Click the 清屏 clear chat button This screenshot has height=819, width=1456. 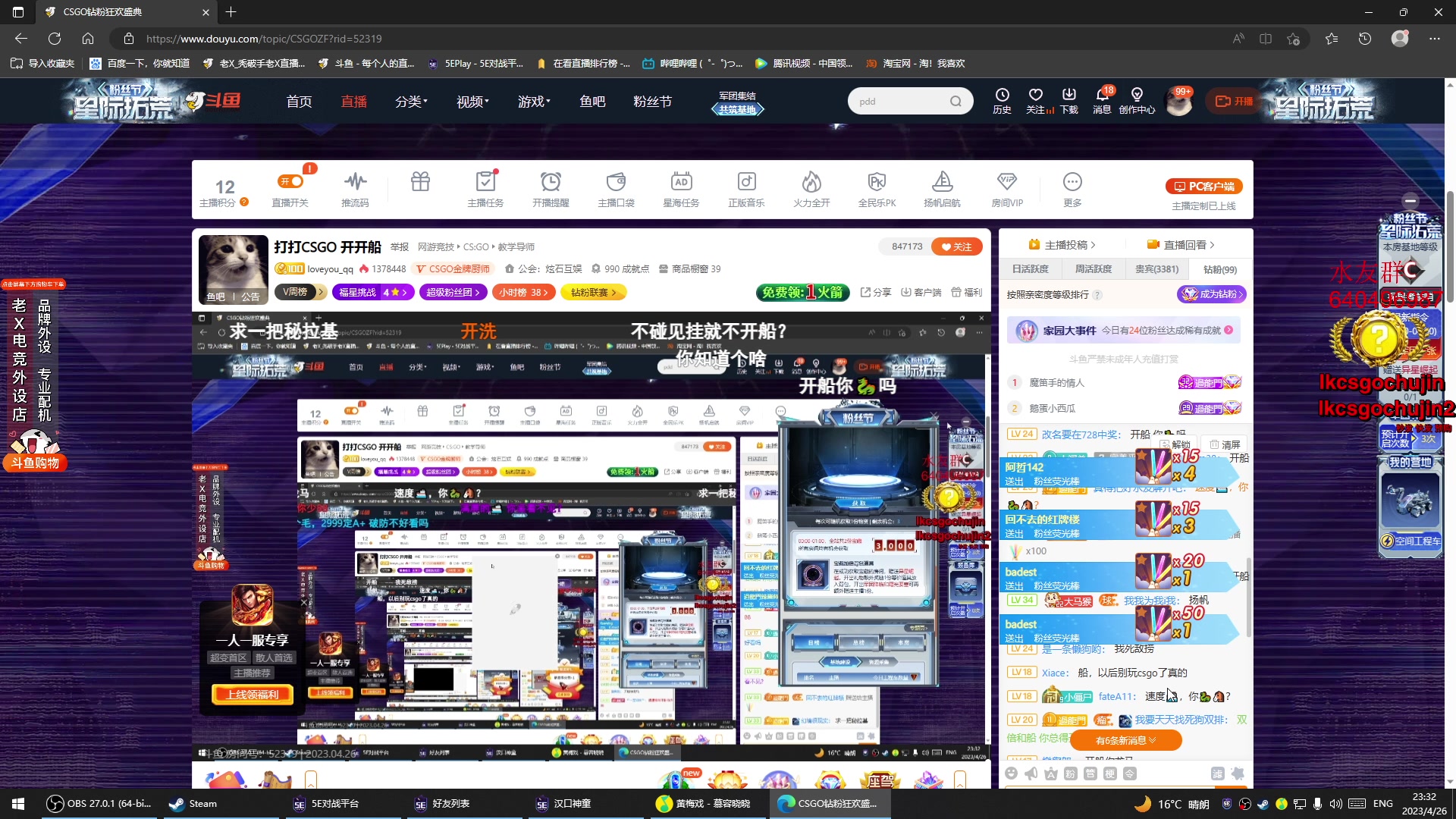[1225, 444]
